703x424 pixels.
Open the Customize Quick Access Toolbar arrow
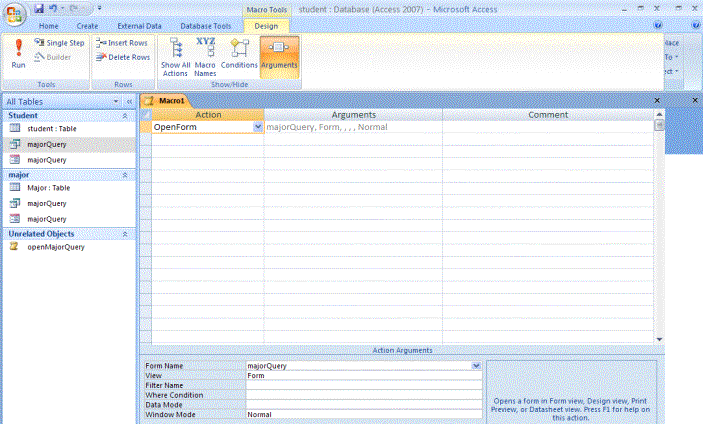[x=100, y=9]
